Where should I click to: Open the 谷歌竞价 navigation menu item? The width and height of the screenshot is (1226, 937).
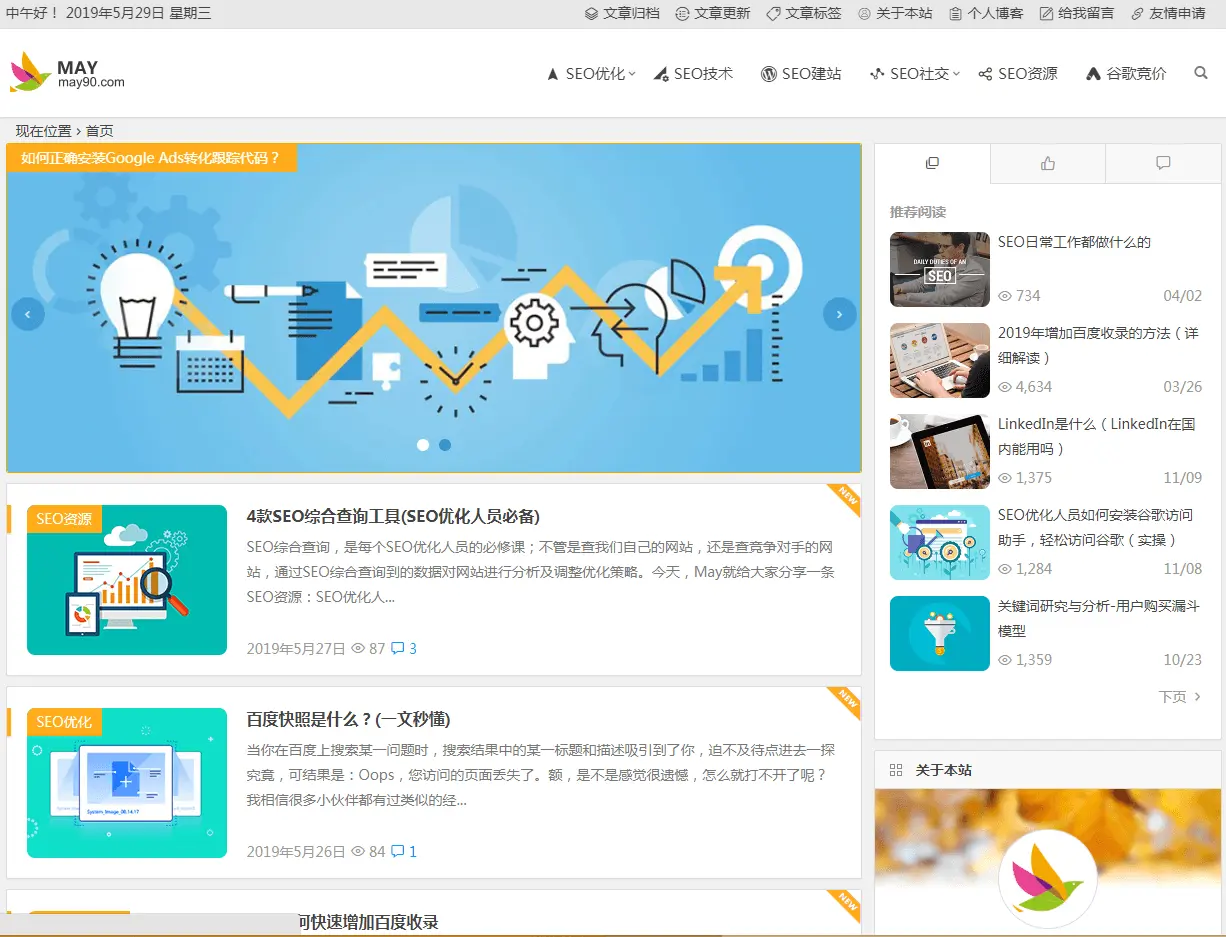click(1126, 74)
